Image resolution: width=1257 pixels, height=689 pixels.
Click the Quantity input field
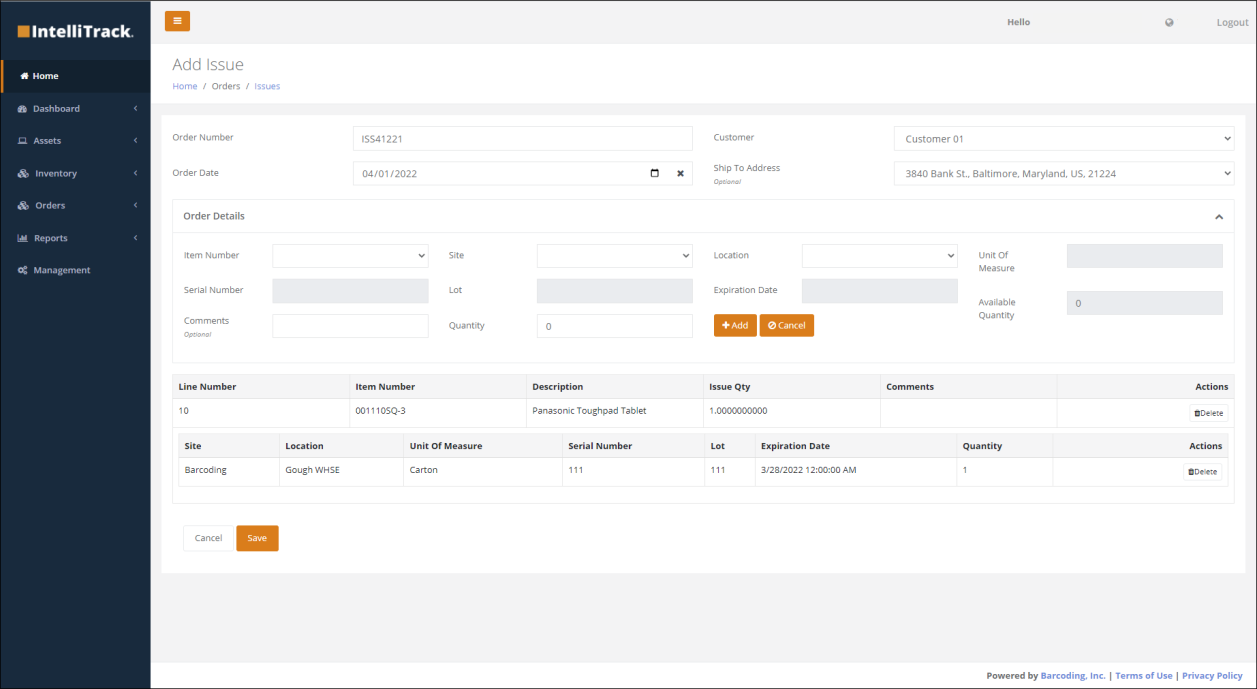point(615,326)
